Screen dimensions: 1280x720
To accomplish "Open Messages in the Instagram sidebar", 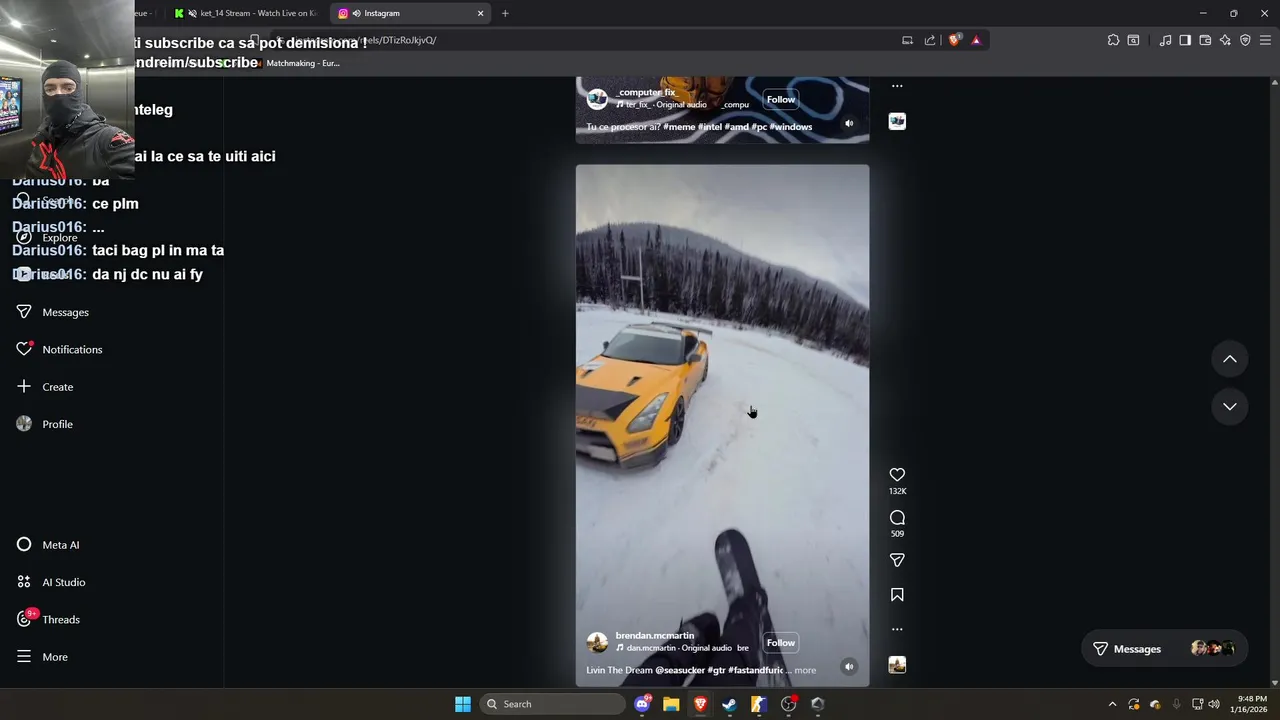I will [53, 312].
